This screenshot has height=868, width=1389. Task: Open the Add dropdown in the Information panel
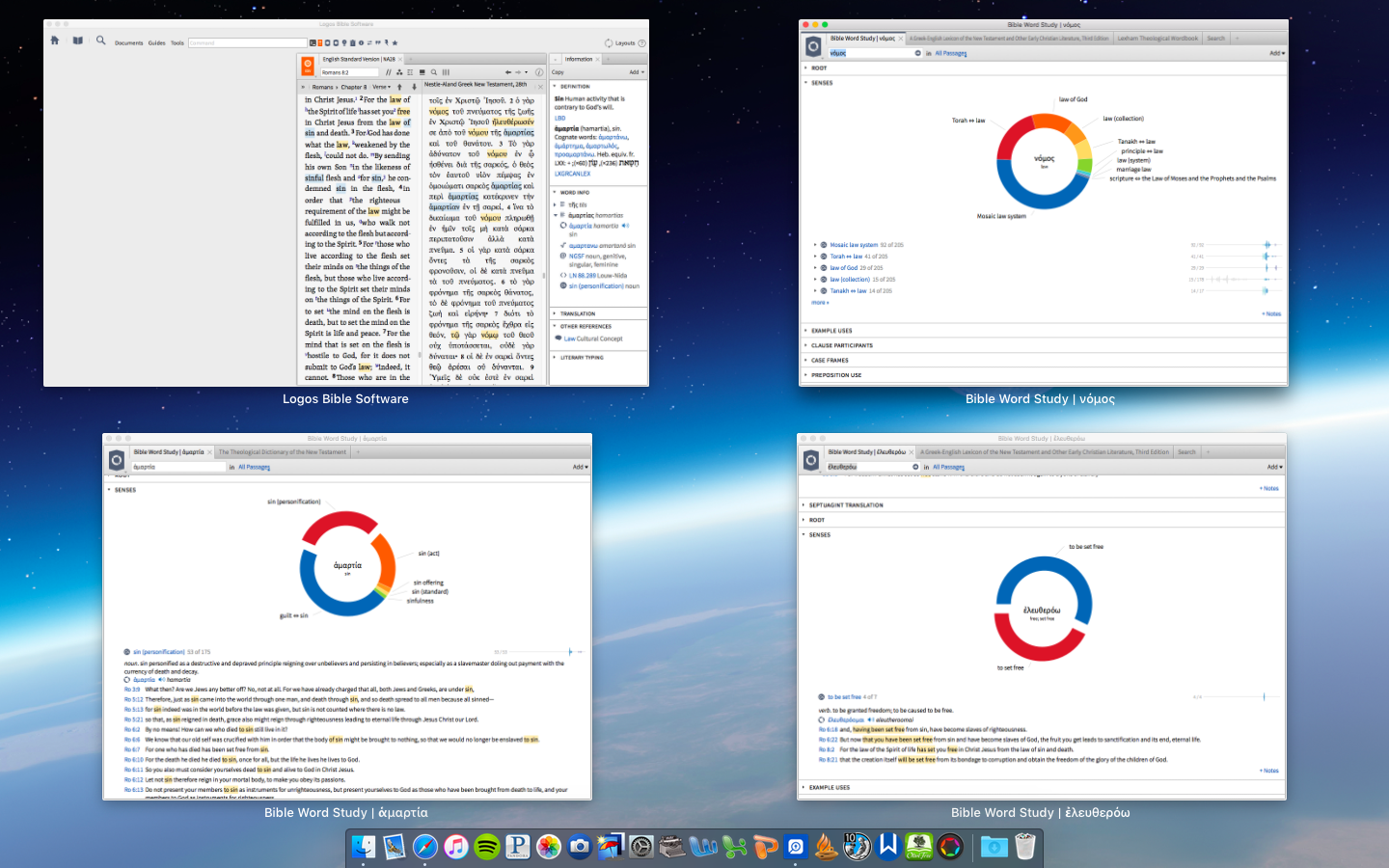coord(636,72)
